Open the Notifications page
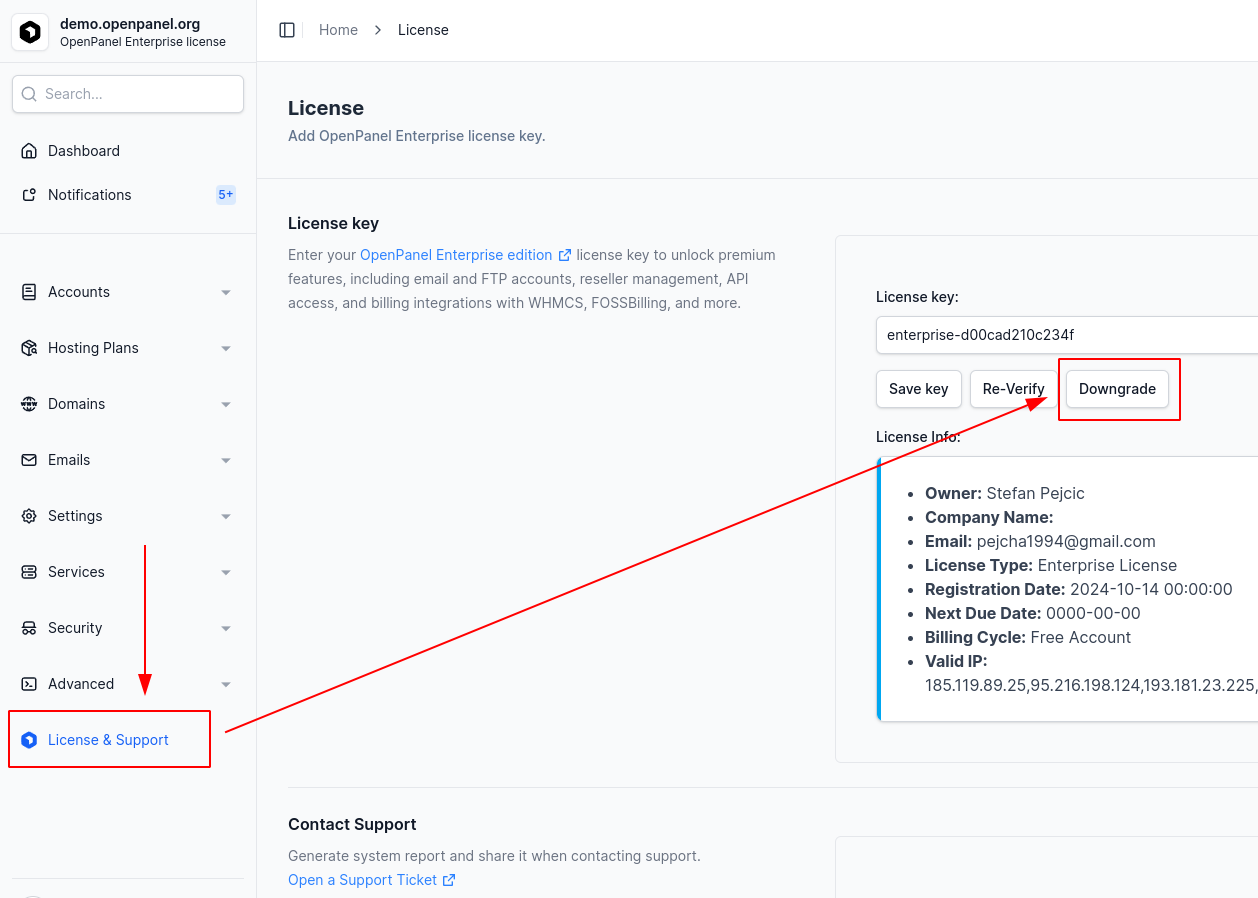This screenshot has width=1258, height=898. tap(128, 195)
